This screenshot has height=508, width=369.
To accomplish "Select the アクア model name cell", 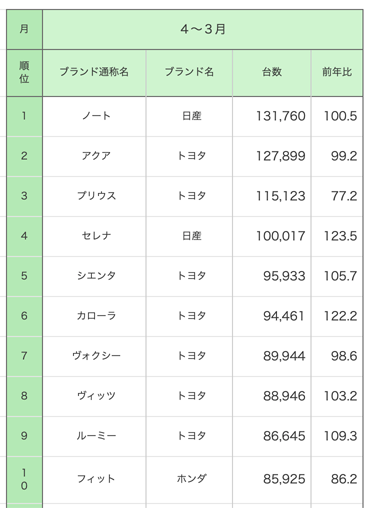I will (94, 156).
